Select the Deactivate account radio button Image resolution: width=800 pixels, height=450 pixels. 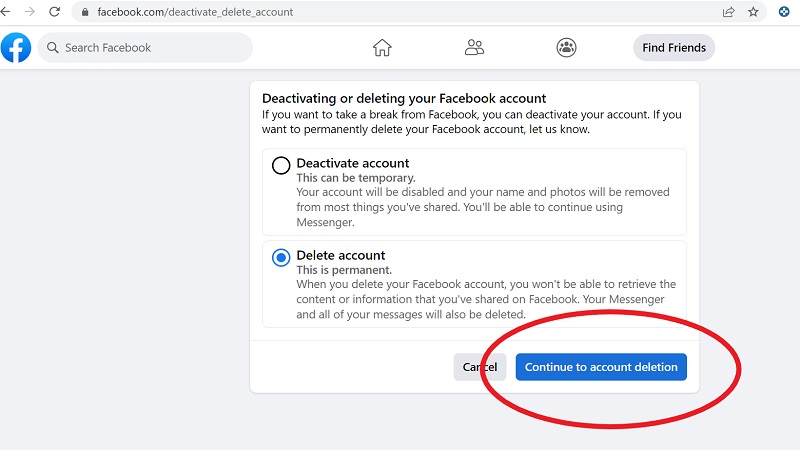[281, 166]
